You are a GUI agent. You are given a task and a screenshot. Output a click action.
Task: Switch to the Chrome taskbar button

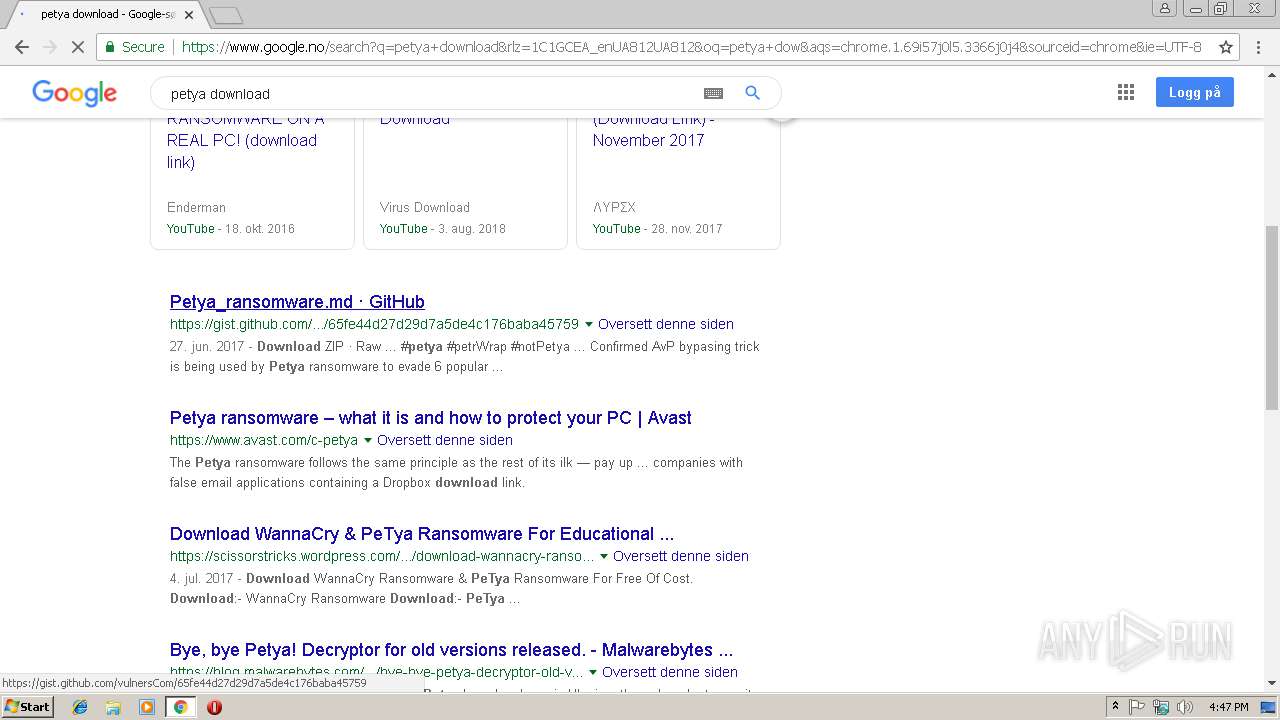[x=180, y=707]
